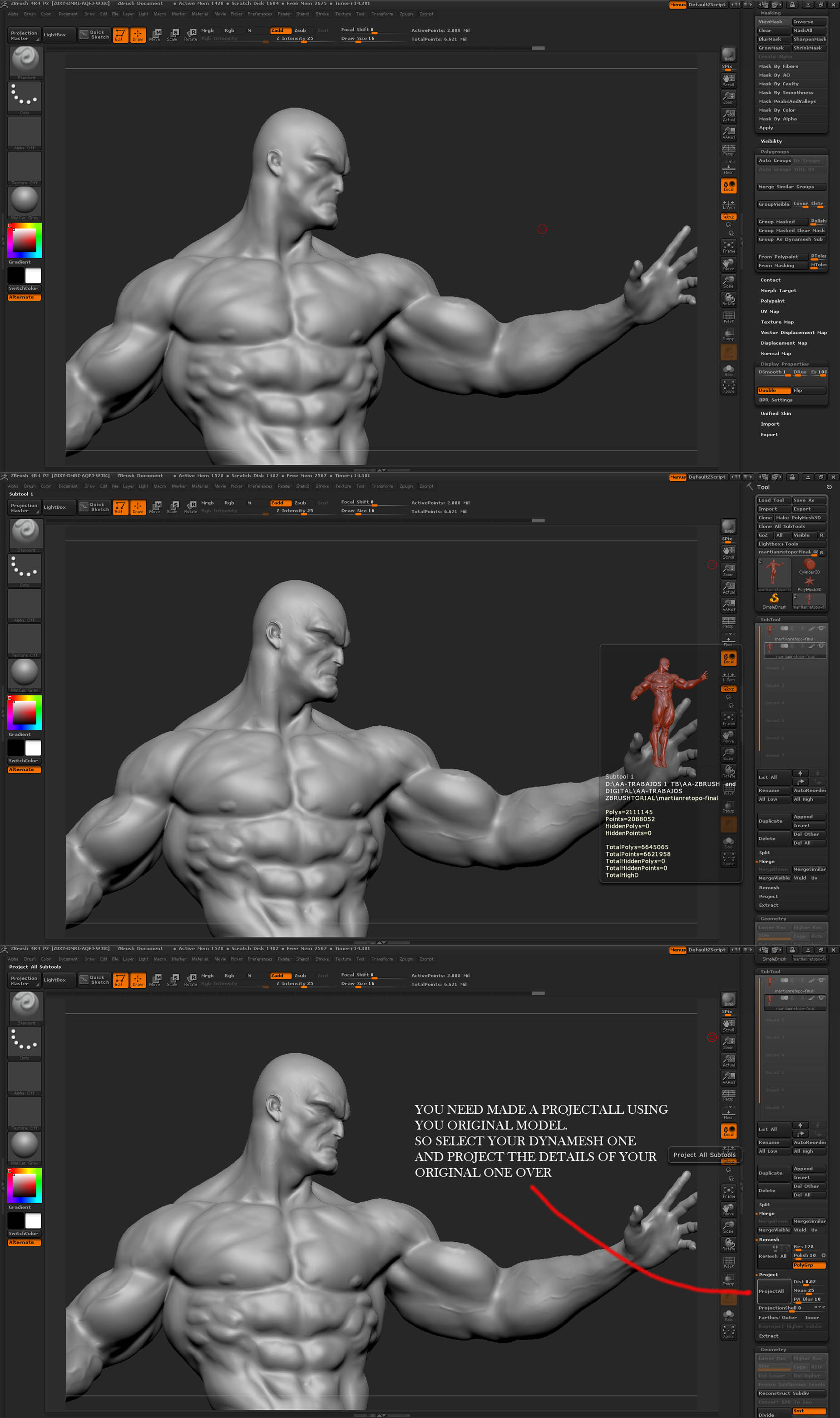Click Solo icon in middle window's right shelf
Screen dimensions: 840x1418
click(x=728, y=843)
